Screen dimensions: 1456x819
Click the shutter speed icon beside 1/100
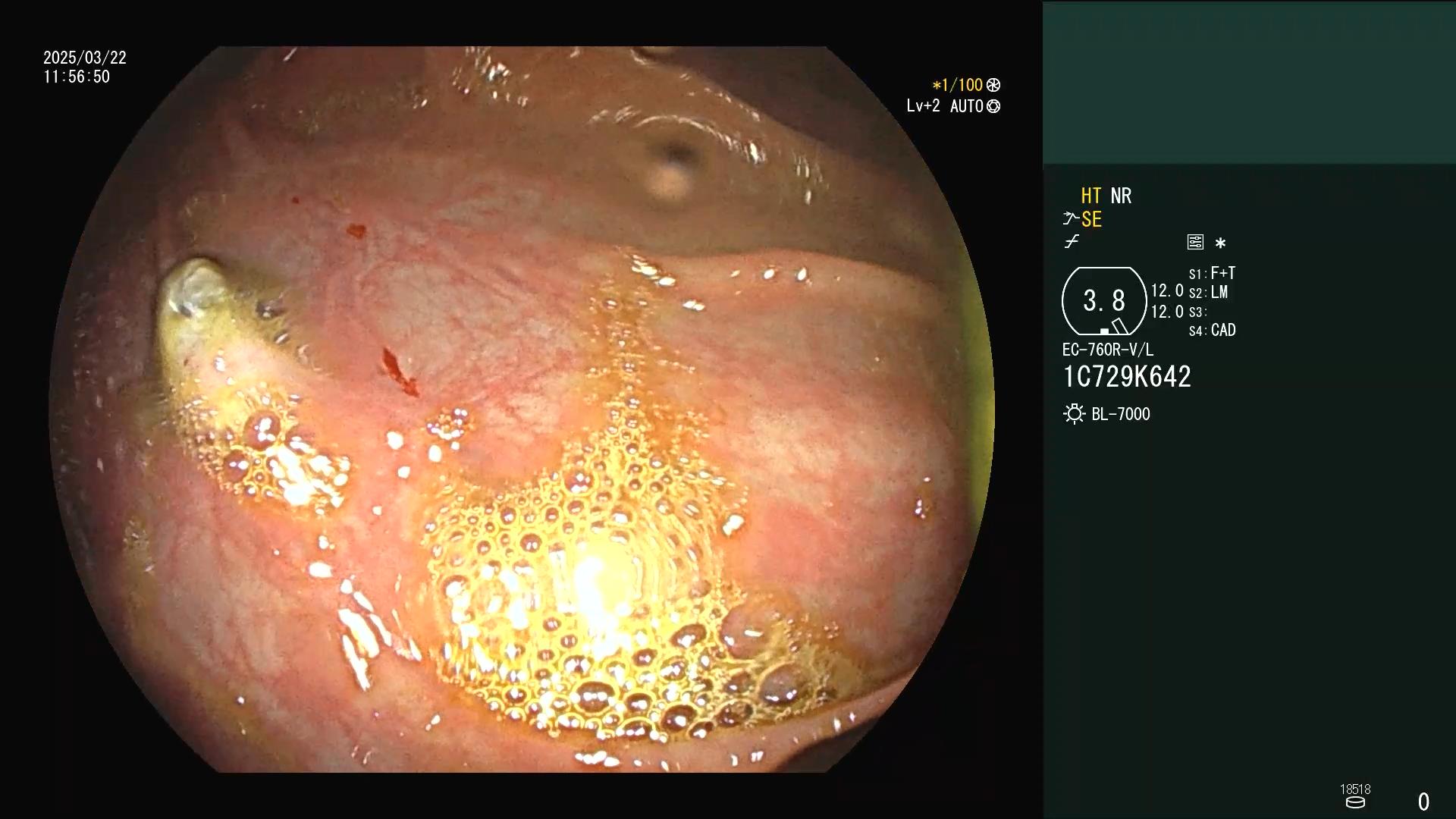point(993,85)
